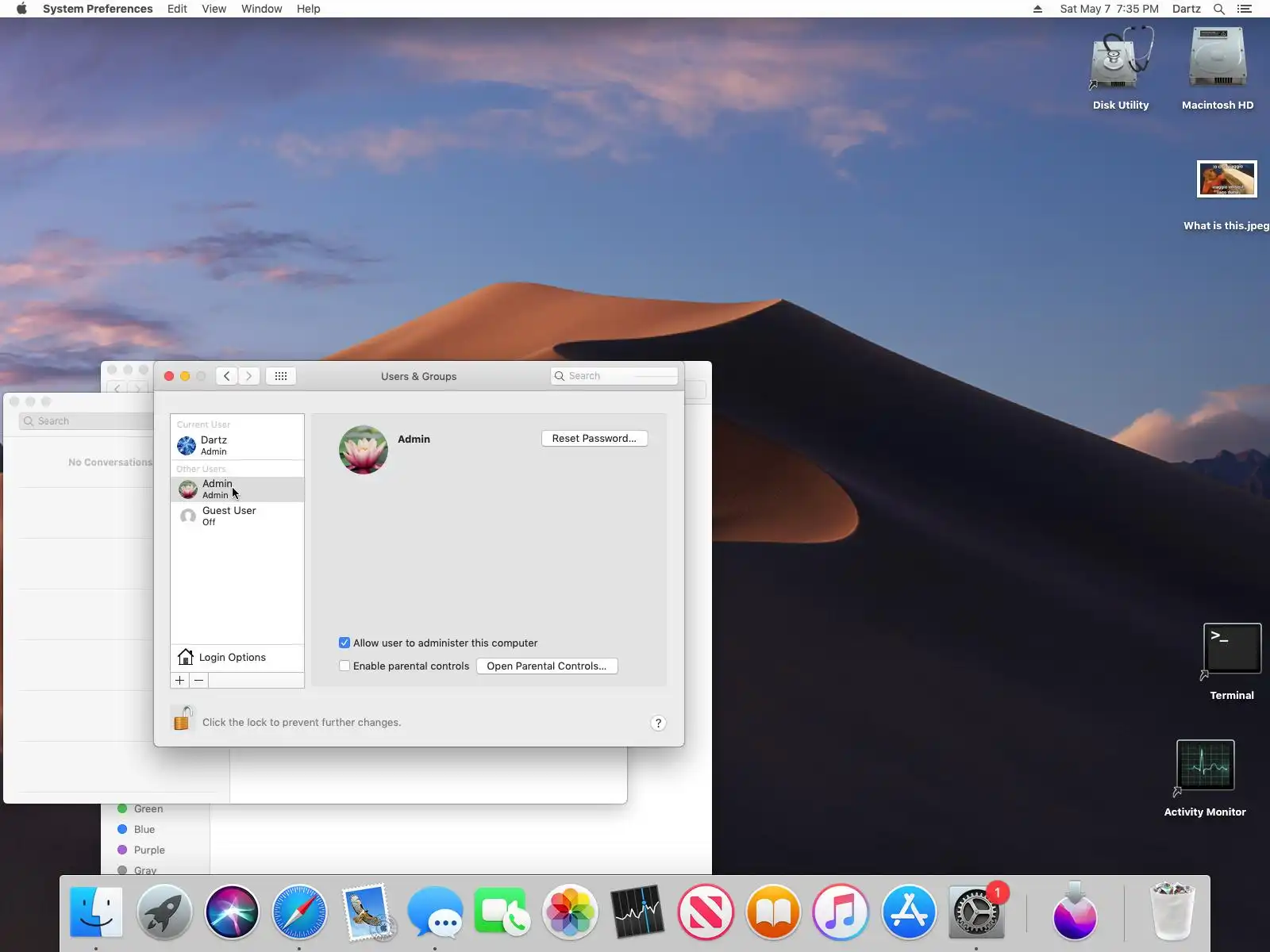Uncheck Allow user to administer this computer
Image resolution: width=1270 pixels, height=952 pixels.
pyautogui.click(x=344, y=643)
